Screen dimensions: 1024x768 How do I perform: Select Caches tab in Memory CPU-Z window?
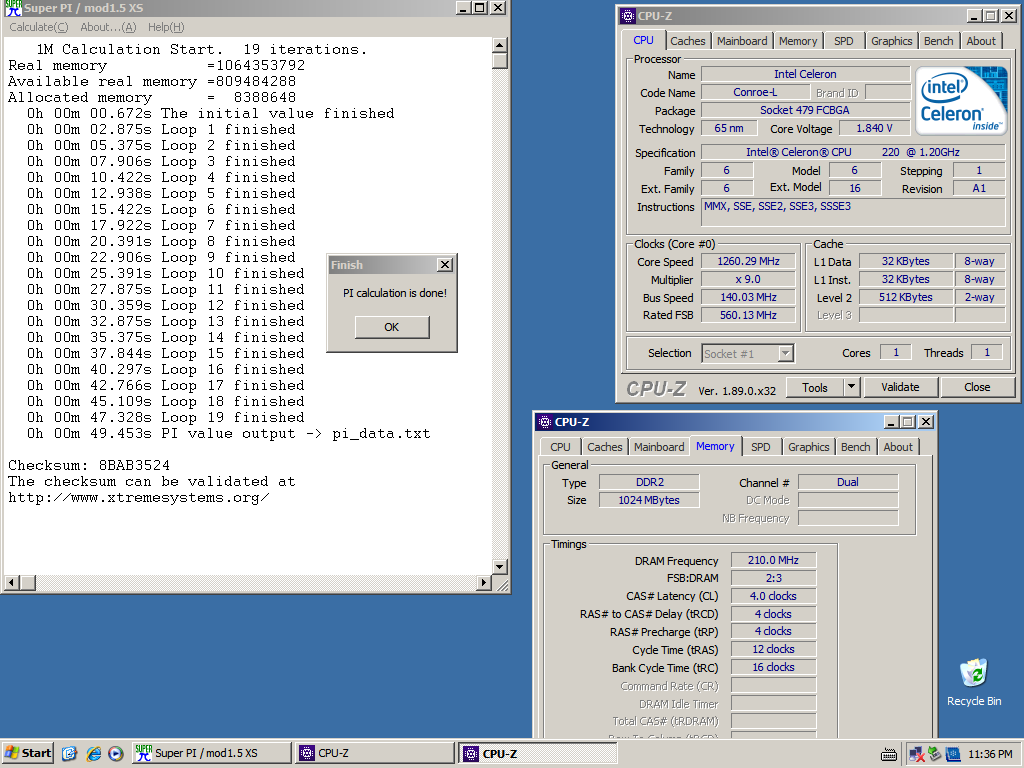tap(605, 447)
